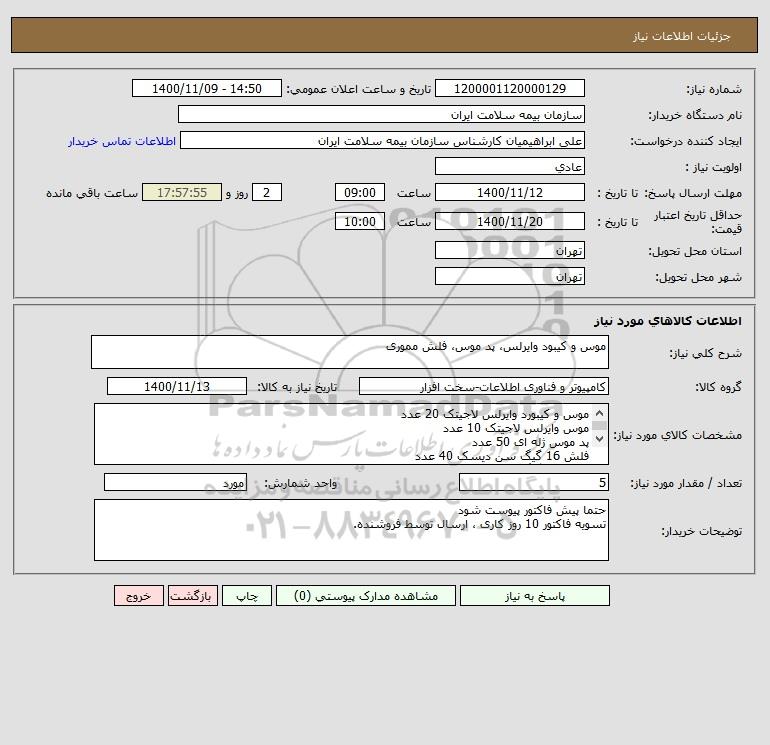Click request creator name field

point(382,140)
